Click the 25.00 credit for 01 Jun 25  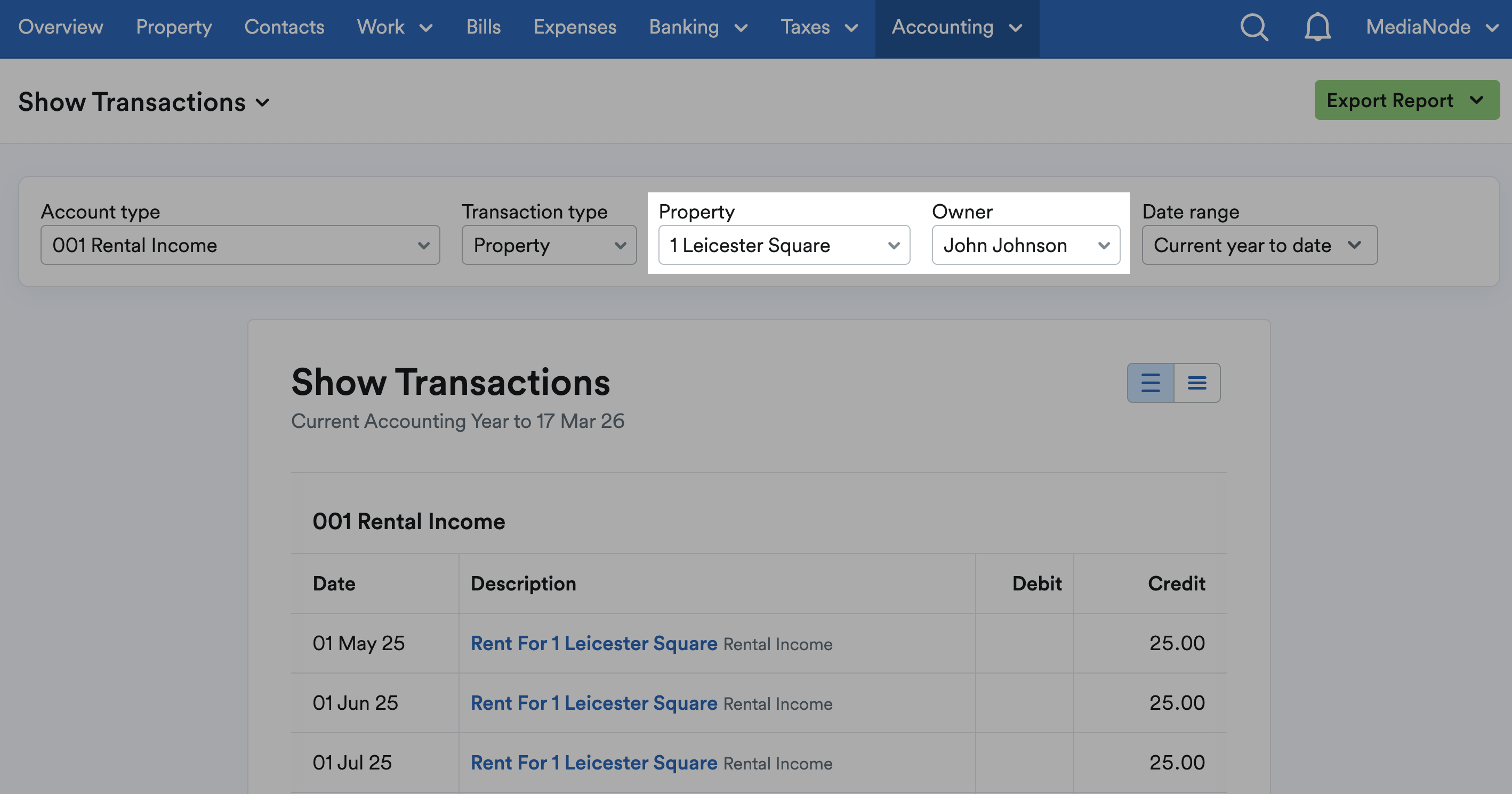1177,703
